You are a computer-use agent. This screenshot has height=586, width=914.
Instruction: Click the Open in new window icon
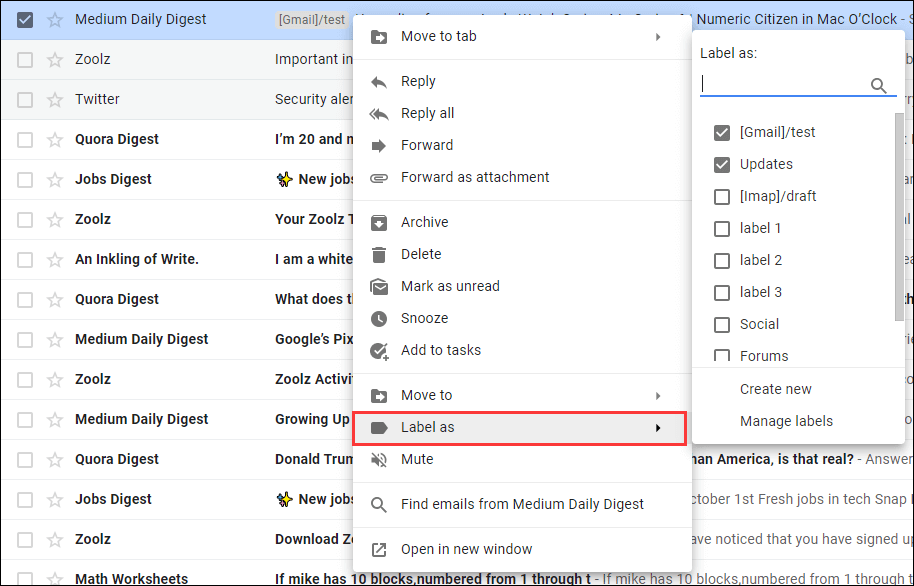[379, 550]
